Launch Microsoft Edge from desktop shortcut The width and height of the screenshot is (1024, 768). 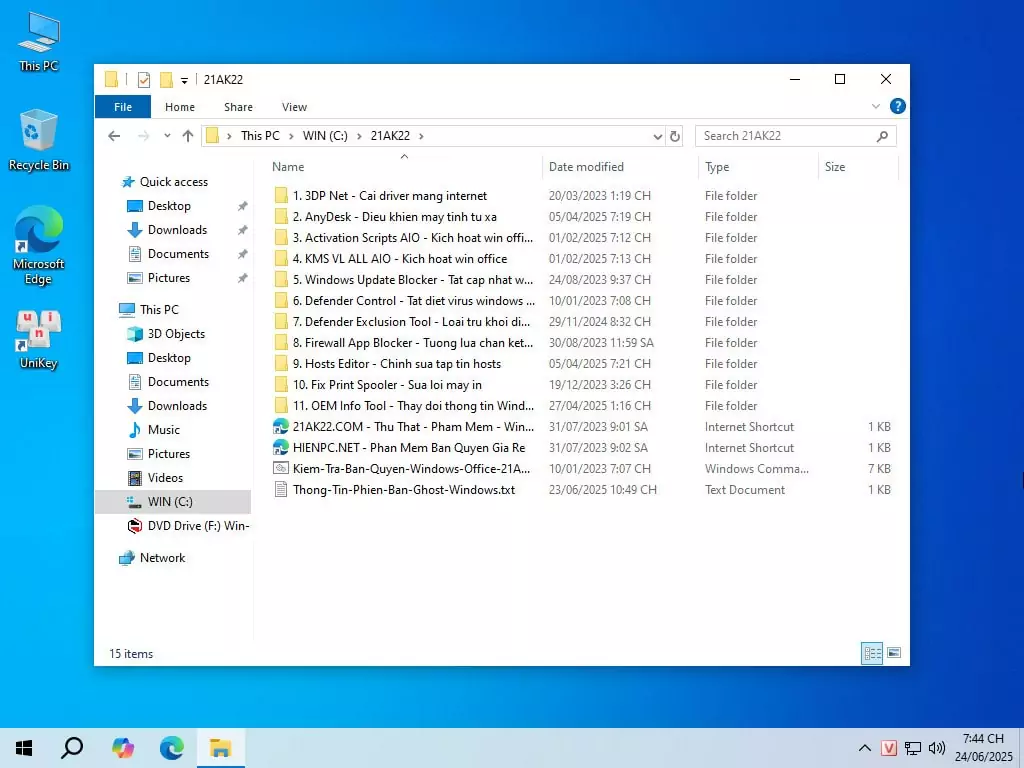[39, 246]
